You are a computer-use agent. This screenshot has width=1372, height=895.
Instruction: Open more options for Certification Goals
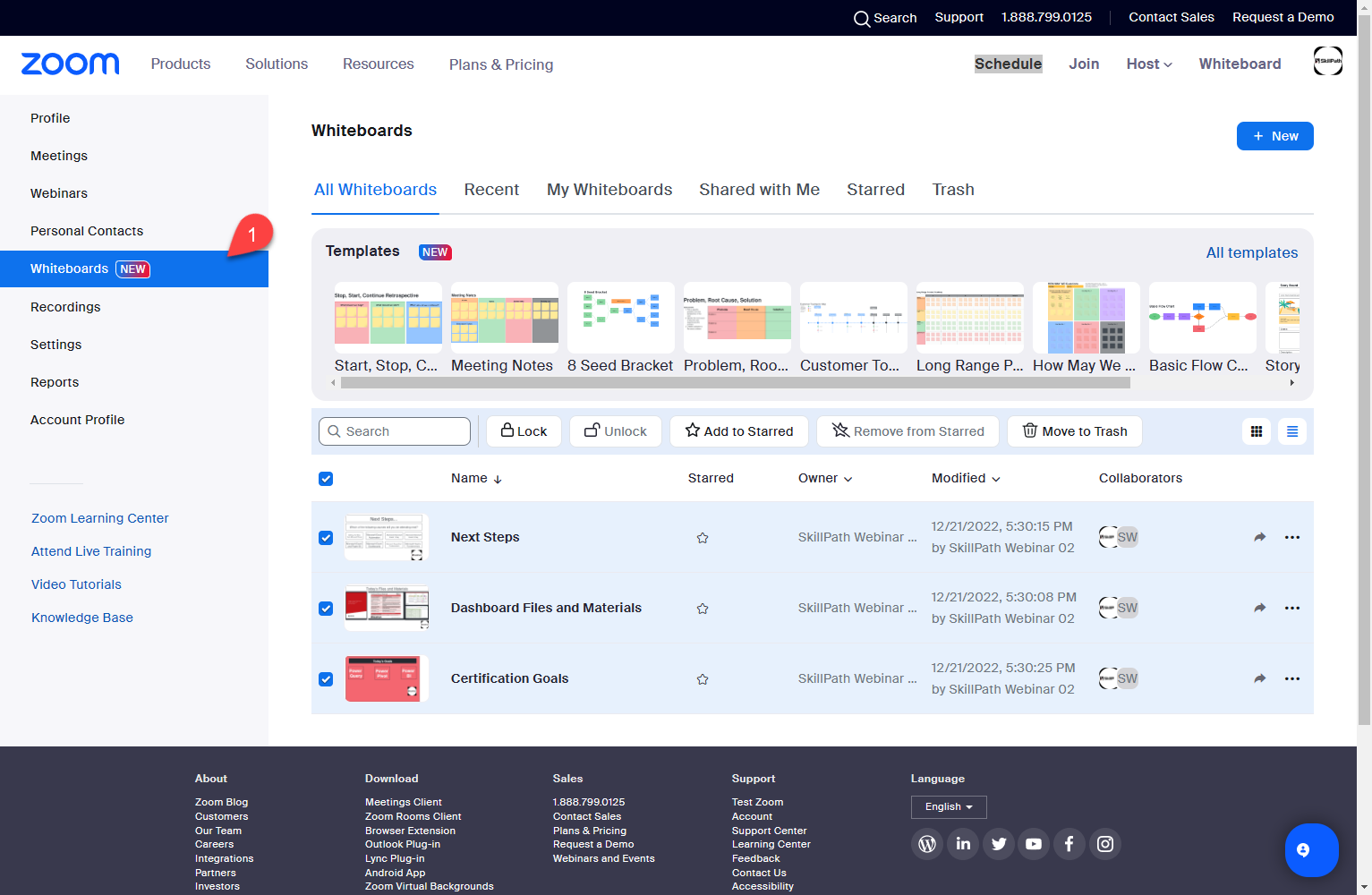click(x=1292, y=678)
